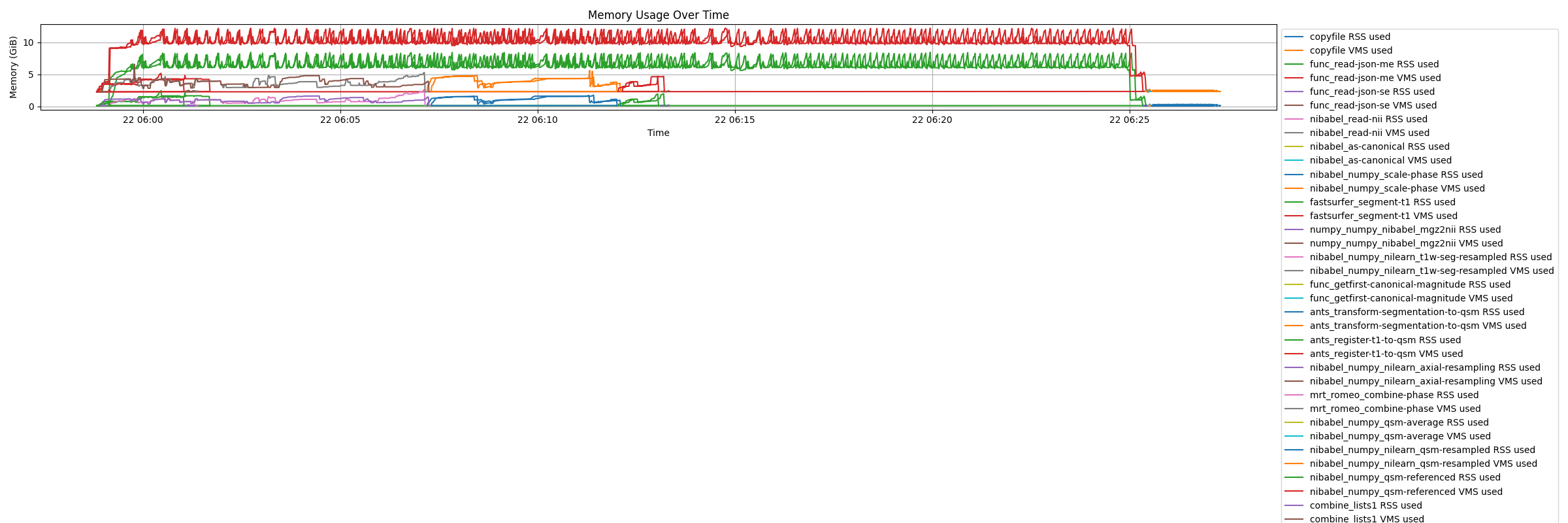Select the 22 06:20 x-axis tick label
Viewport: 1568px width, 523px height.
[932, 120]
